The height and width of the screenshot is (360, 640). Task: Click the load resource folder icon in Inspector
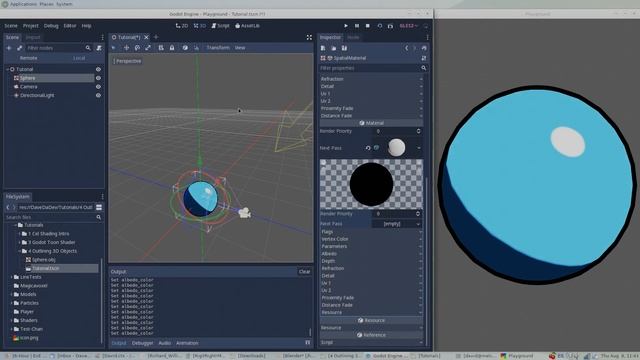(333, 48)
